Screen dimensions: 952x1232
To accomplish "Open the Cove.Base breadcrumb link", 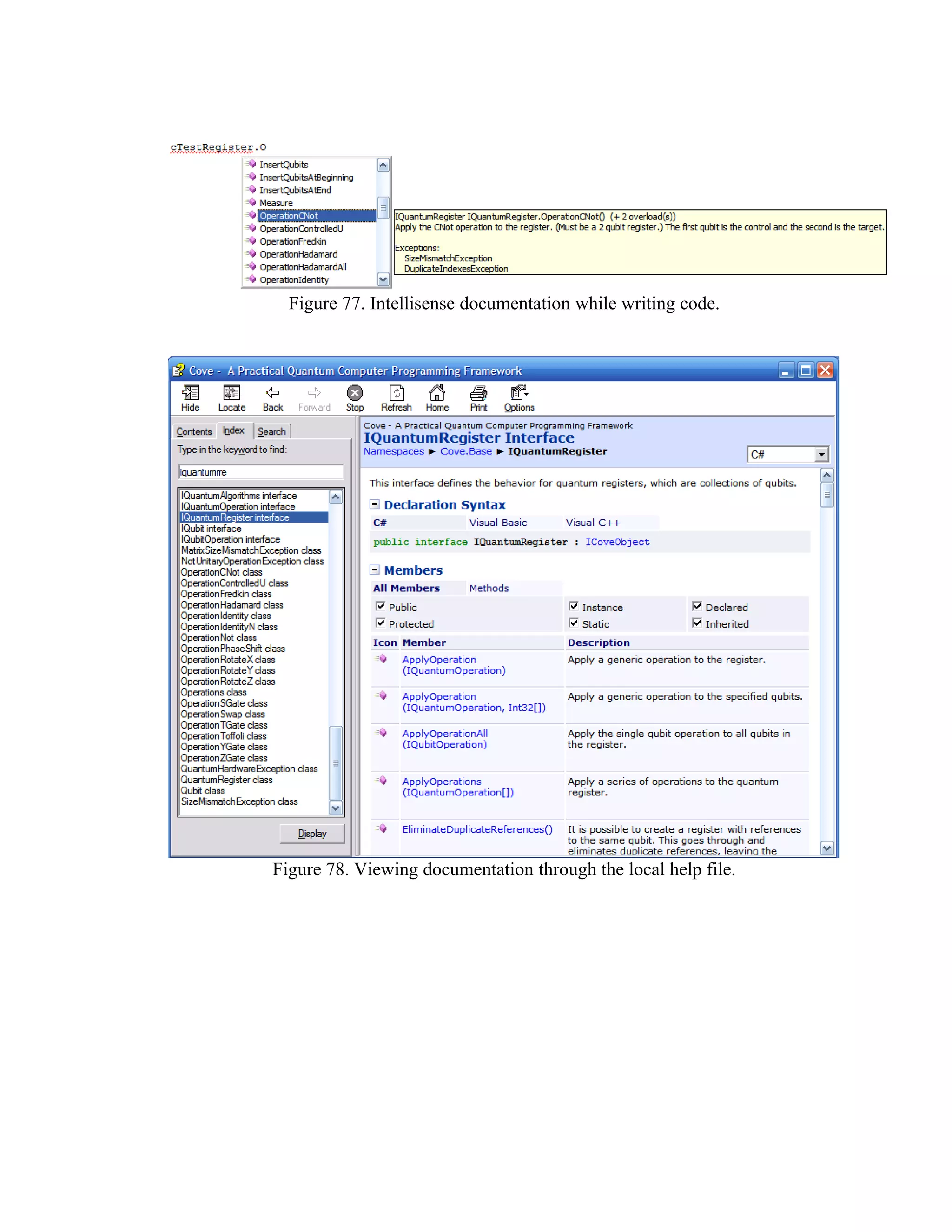I will point(466,451).
